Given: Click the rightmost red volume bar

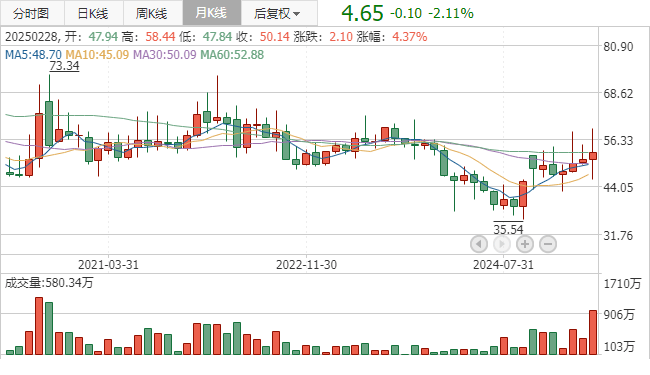Looking at the screenshot, I should tap(593, 332).
